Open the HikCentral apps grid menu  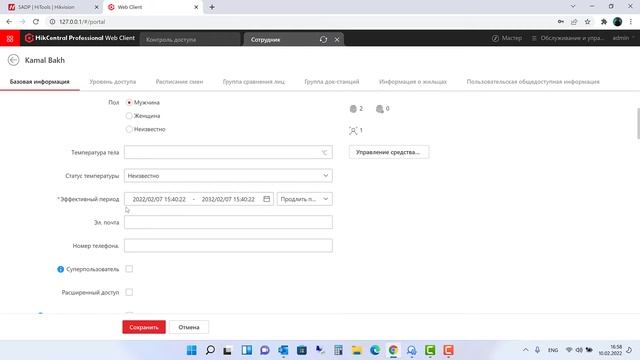(10, 38)
